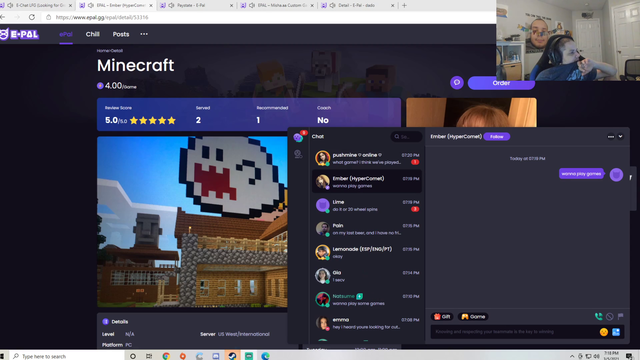Open Task View in the taskbar
Image resolution: width=640 pixels, height=360 pixels.
[149, 356]
